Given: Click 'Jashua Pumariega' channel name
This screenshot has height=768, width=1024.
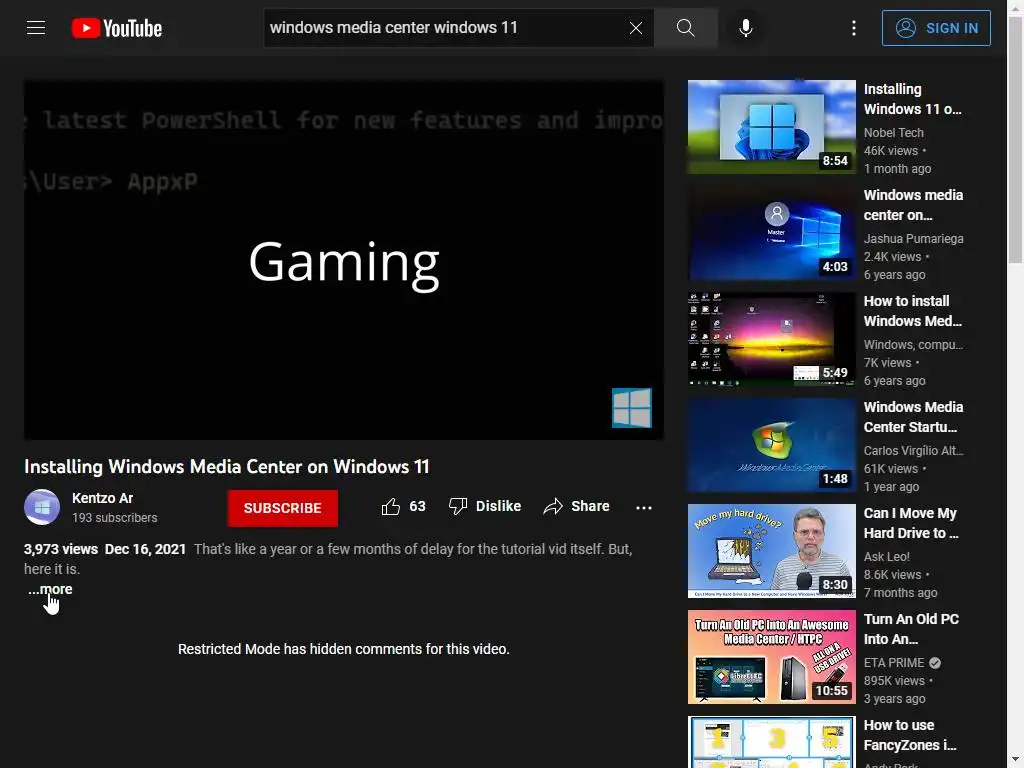Looking at the screenshot, I should point(913,238).
